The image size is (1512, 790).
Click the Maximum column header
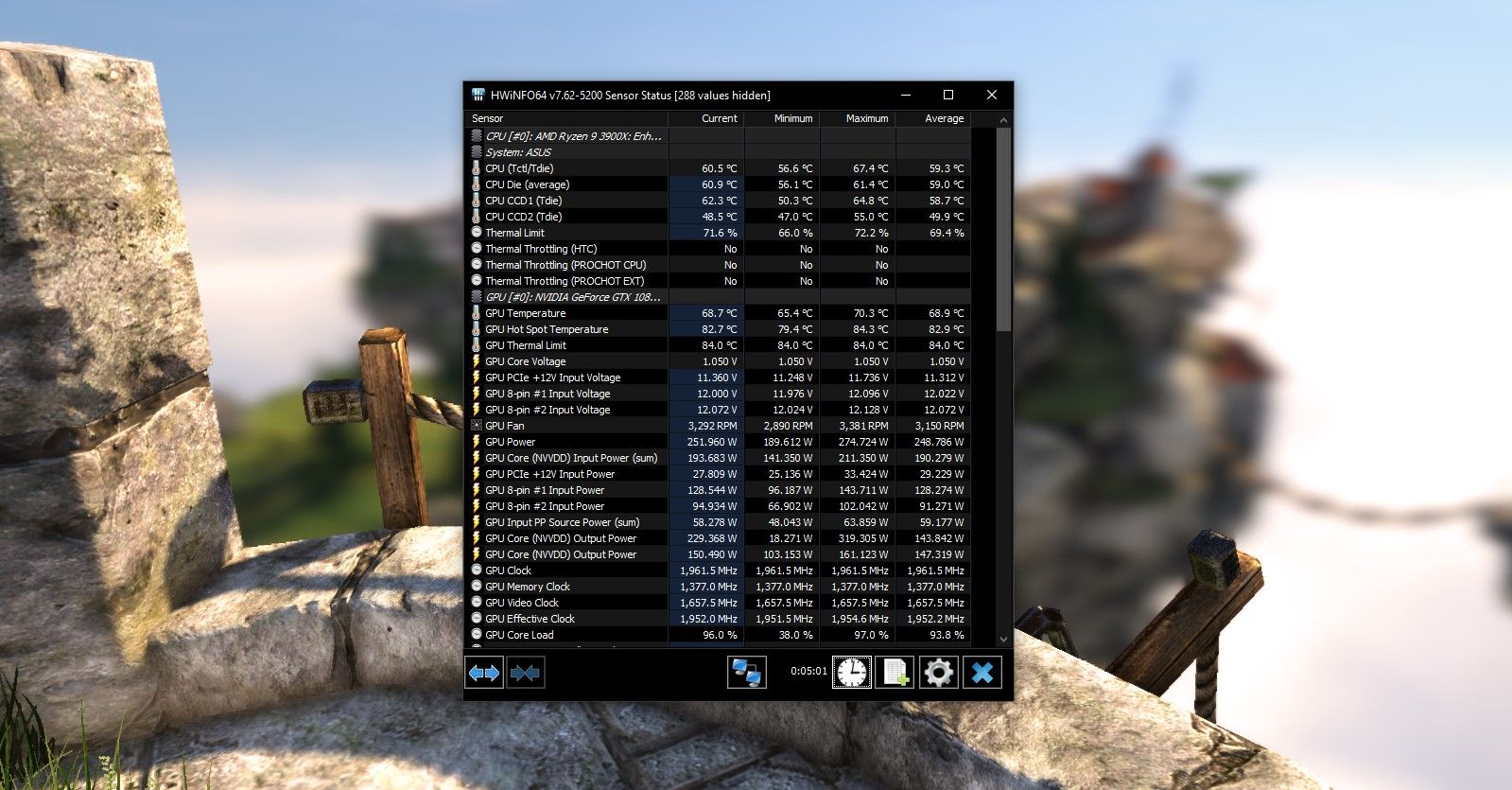[x=858, y=118]
